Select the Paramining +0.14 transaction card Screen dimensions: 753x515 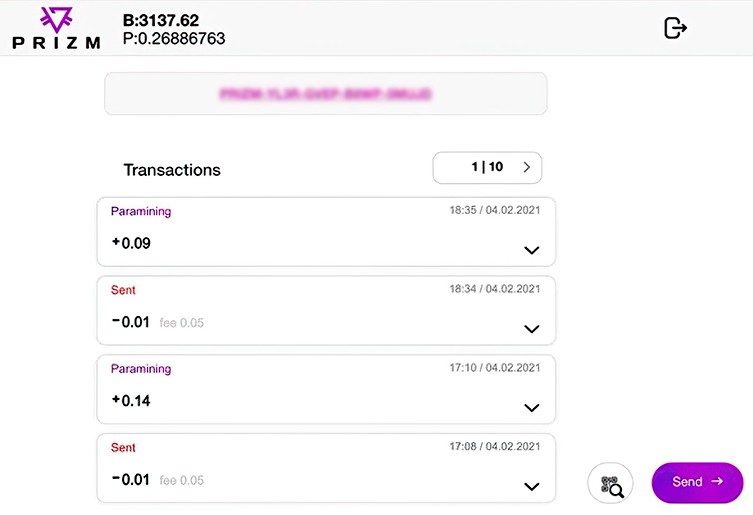(326, 389)
